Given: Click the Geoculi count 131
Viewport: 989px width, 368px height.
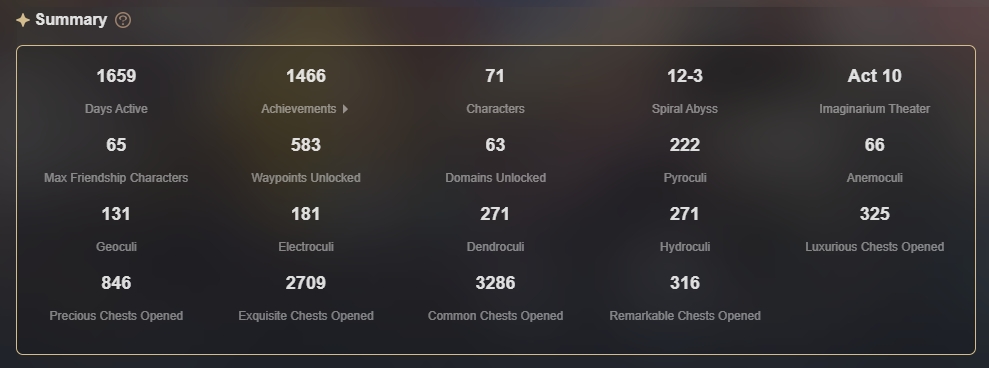Looking at the screenshot, I should (x=116, y=214).
